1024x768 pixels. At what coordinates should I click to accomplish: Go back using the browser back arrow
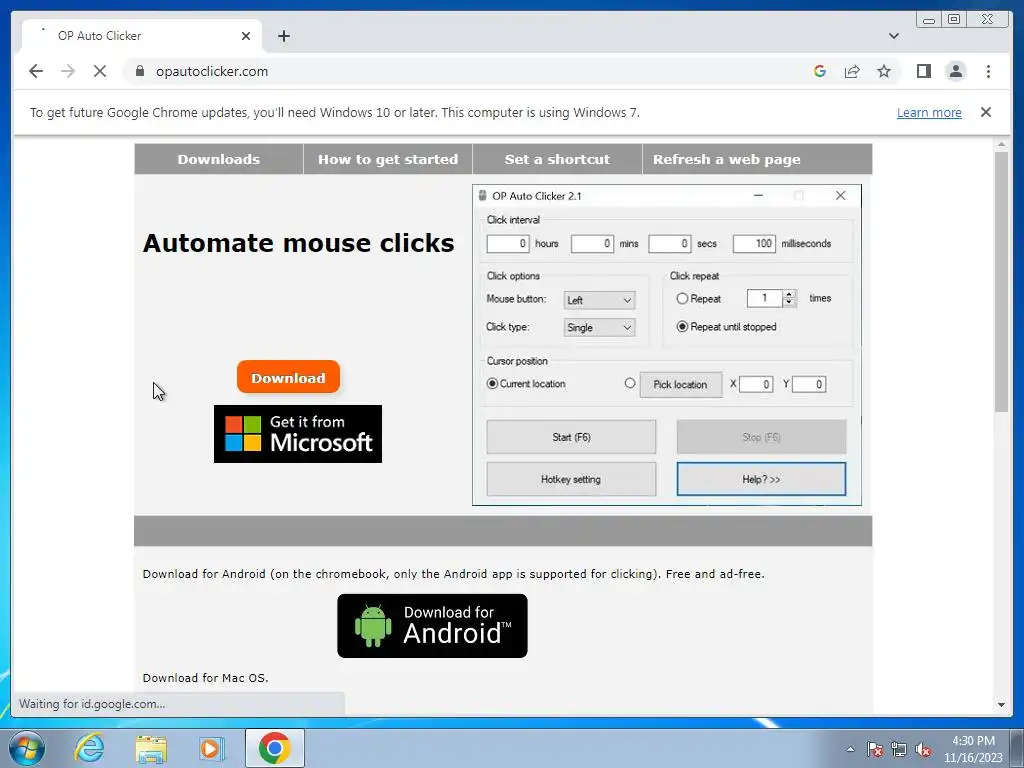click(36, 71)
